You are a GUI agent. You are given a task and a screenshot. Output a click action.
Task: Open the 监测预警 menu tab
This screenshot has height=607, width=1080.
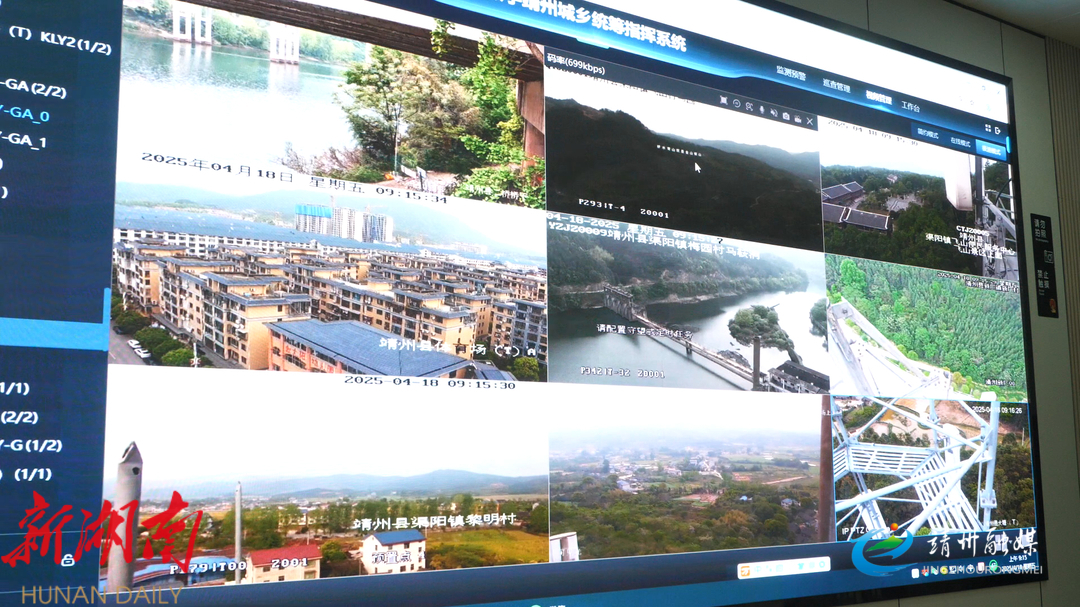point(790,72)
